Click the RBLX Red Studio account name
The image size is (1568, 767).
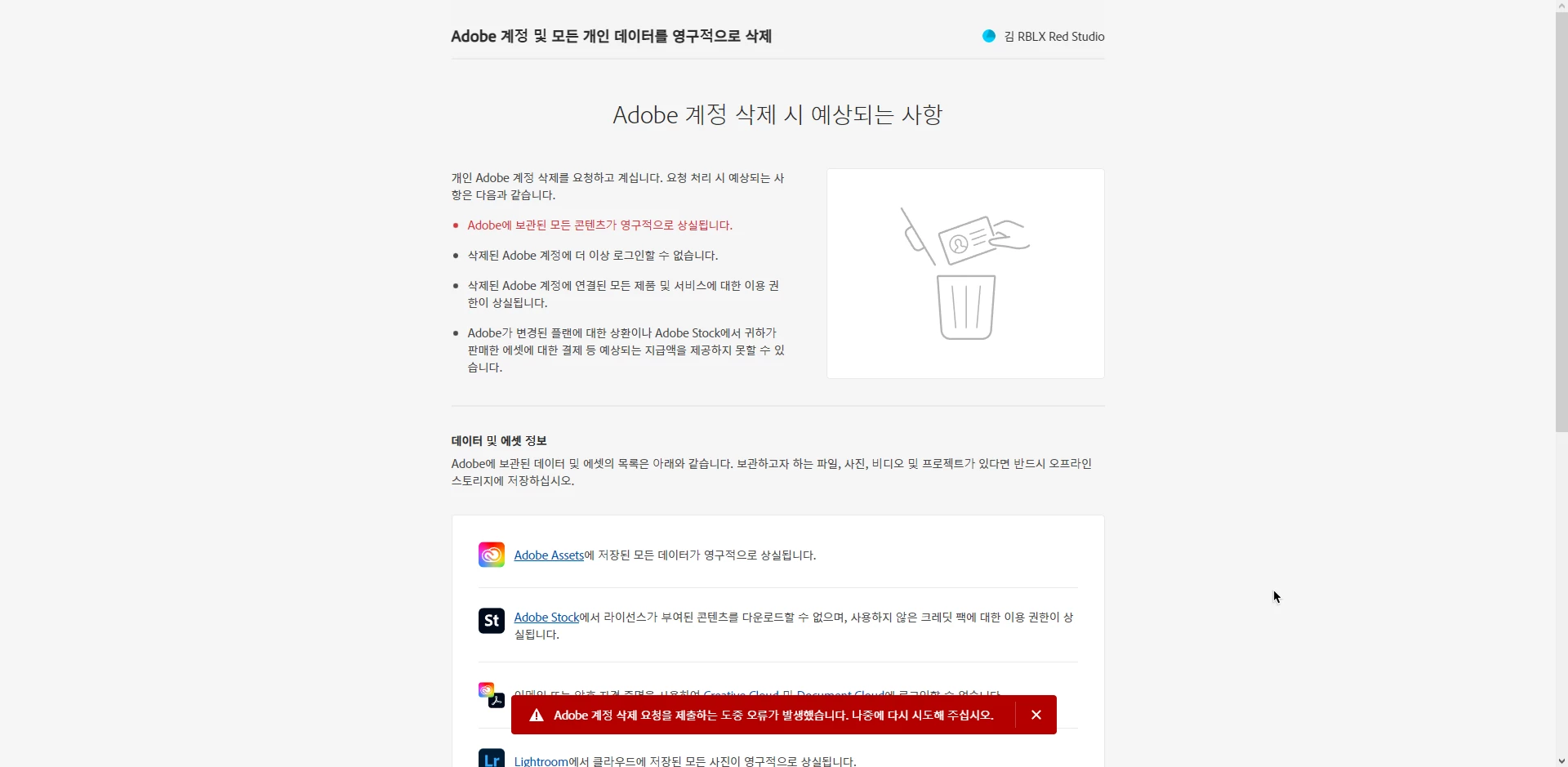pyautogui.click(x=1053, y=37)
